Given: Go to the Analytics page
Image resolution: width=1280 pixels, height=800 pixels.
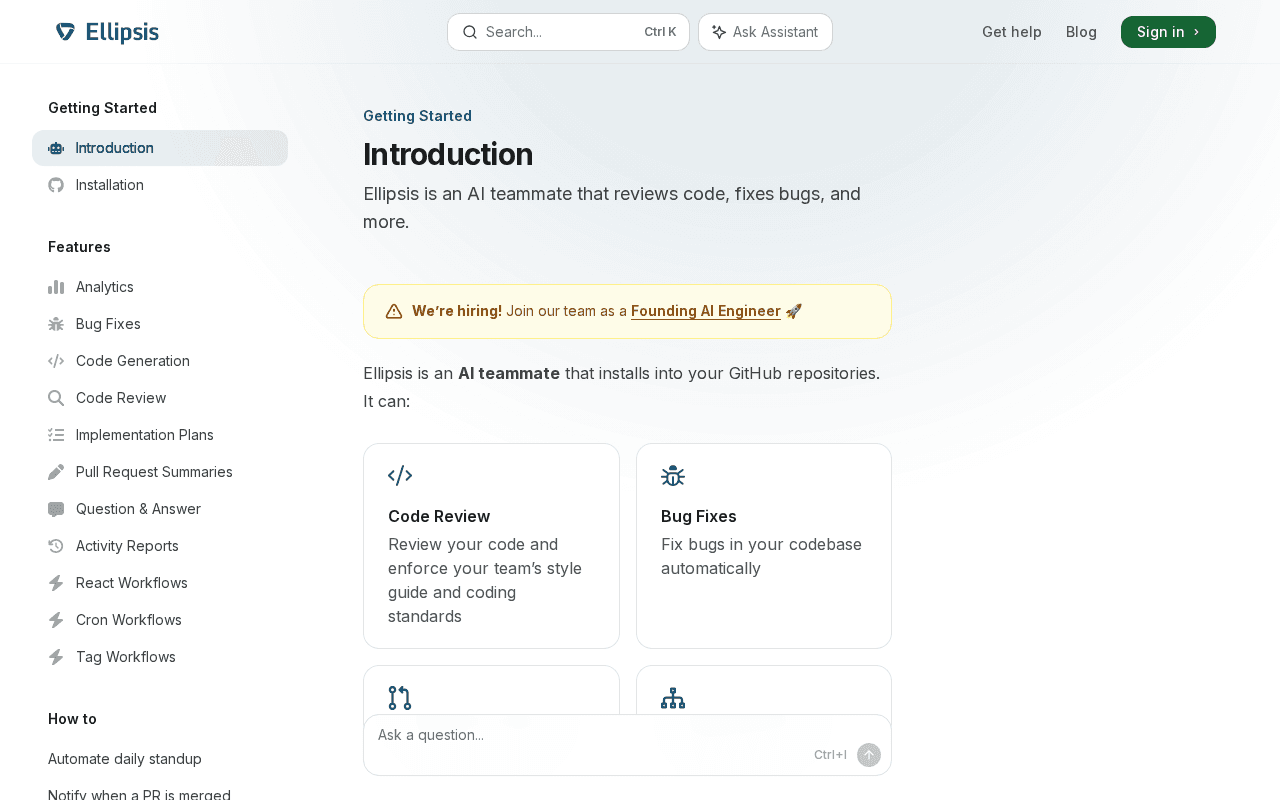Looking at the screenshot, I should tap(160, 287).
